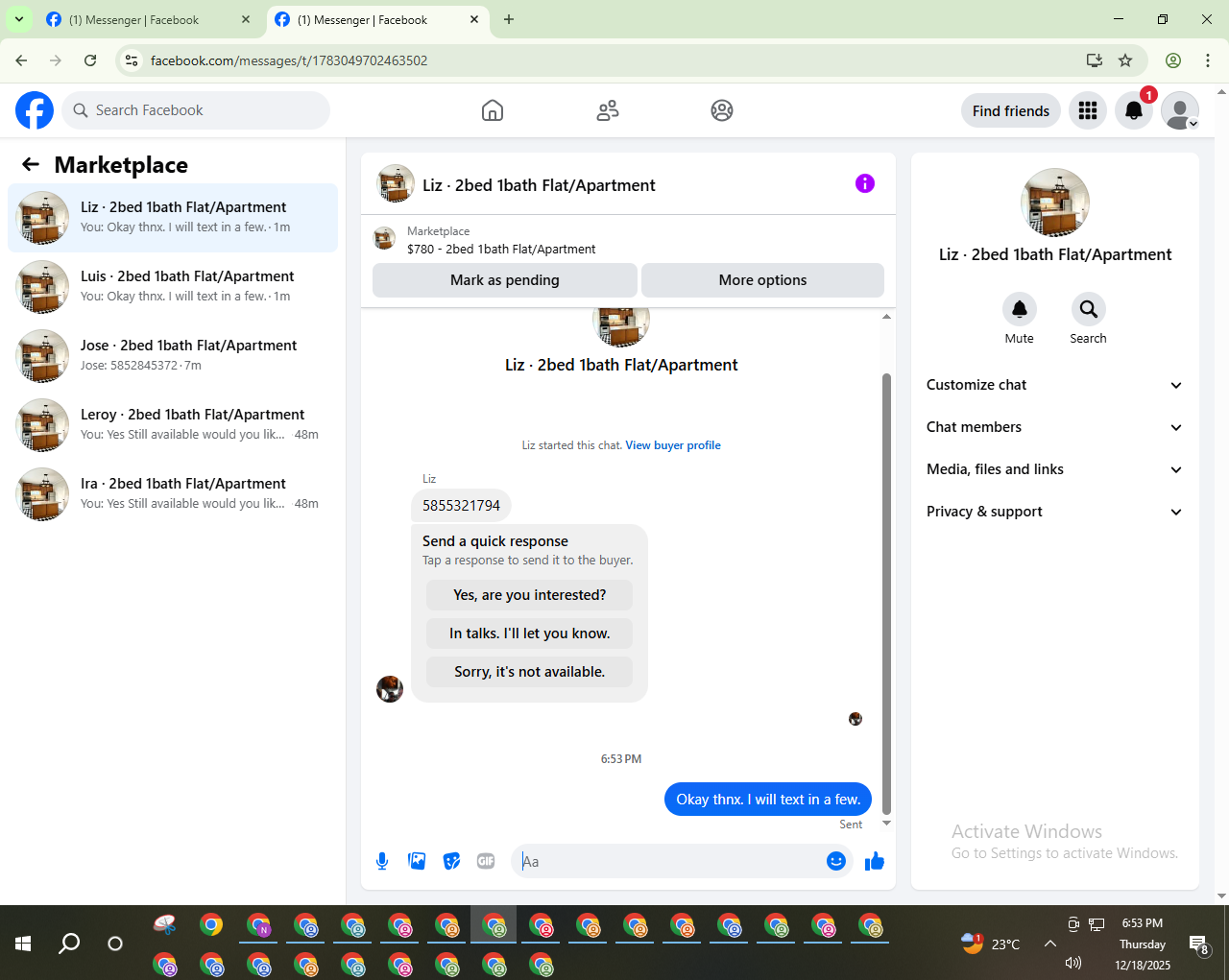The image size is (1229, 980).
Task: Open the Windows notification center icon
Action: click(x=1198, y=944)
